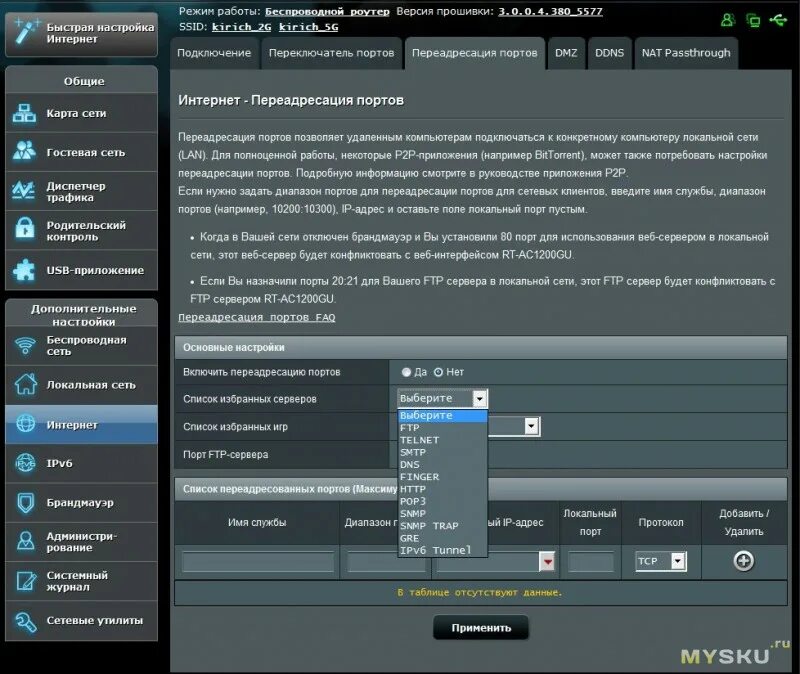This screenshot has width=800, height=674.
Task: Open the 'Беспроводной роутер' mode link
Action: pos(327,11)
